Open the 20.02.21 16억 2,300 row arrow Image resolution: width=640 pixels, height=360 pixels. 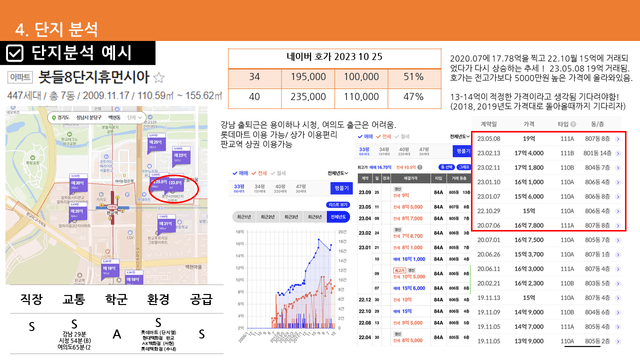point(618,283)
